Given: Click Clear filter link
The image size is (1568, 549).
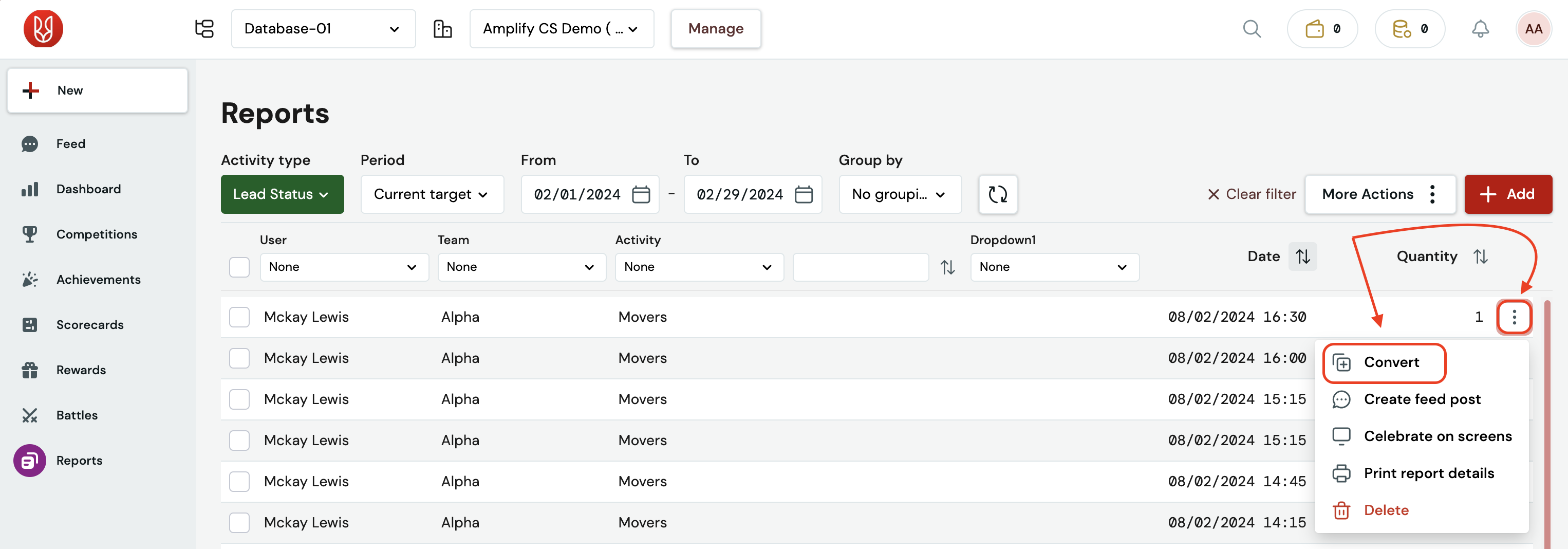Looking at the screenshot, I should pos(1252,194).
